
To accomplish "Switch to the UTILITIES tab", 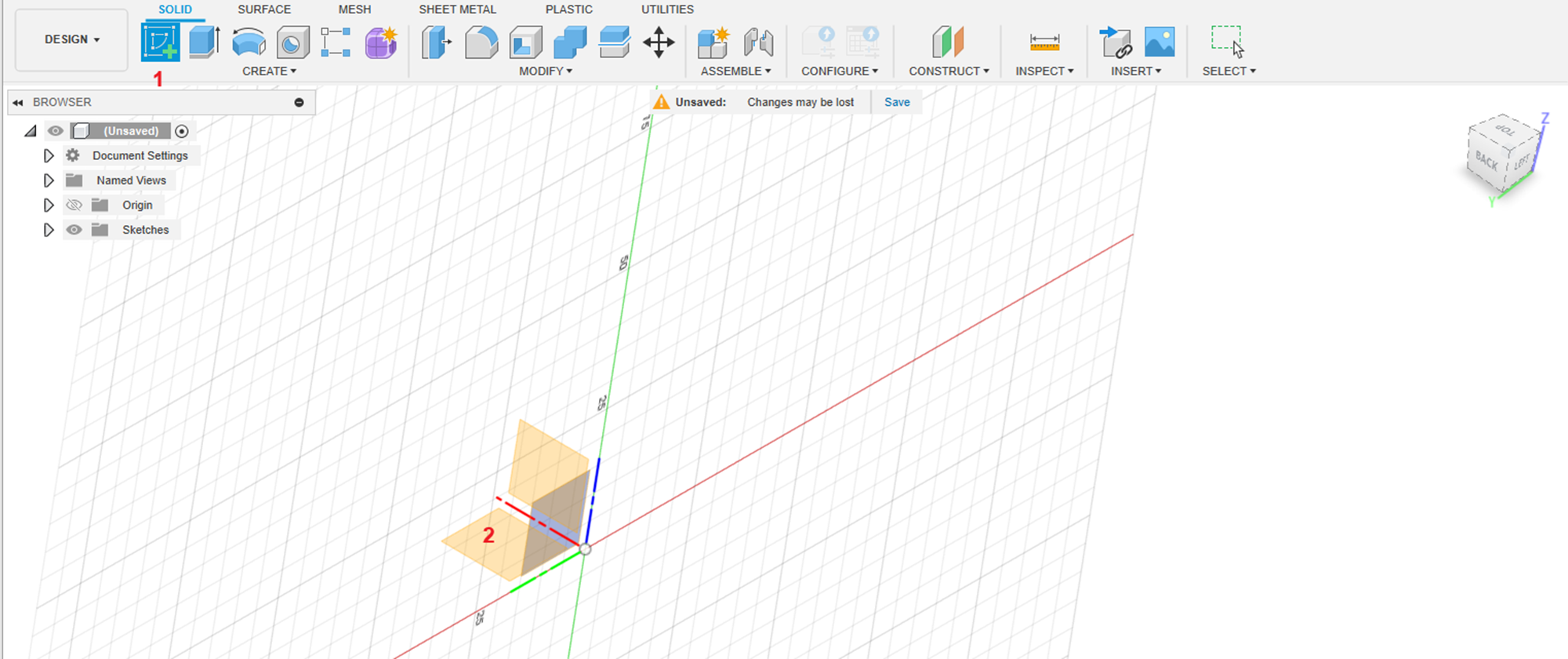I will click(667, 9).
